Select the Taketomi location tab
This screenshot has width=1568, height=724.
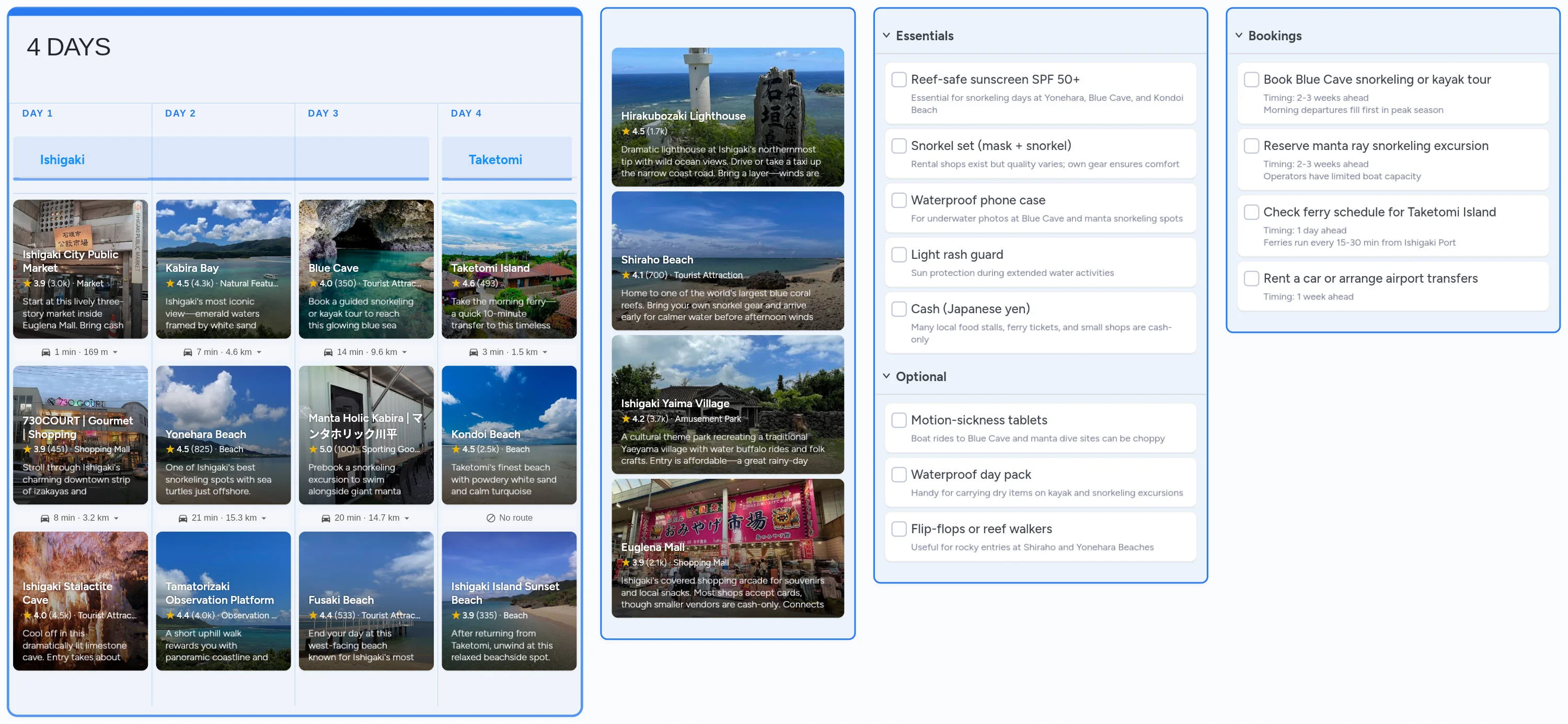(x=495, y=159)
